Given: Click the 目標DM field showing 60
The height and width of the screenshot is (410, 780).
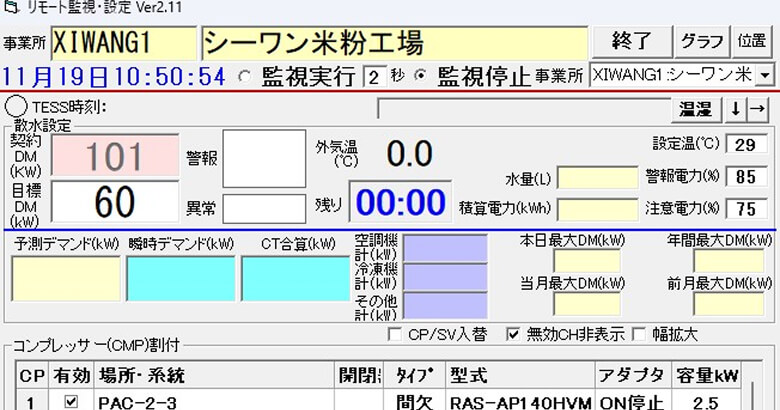Looking at the screenshot, I should tap(115, 202).
